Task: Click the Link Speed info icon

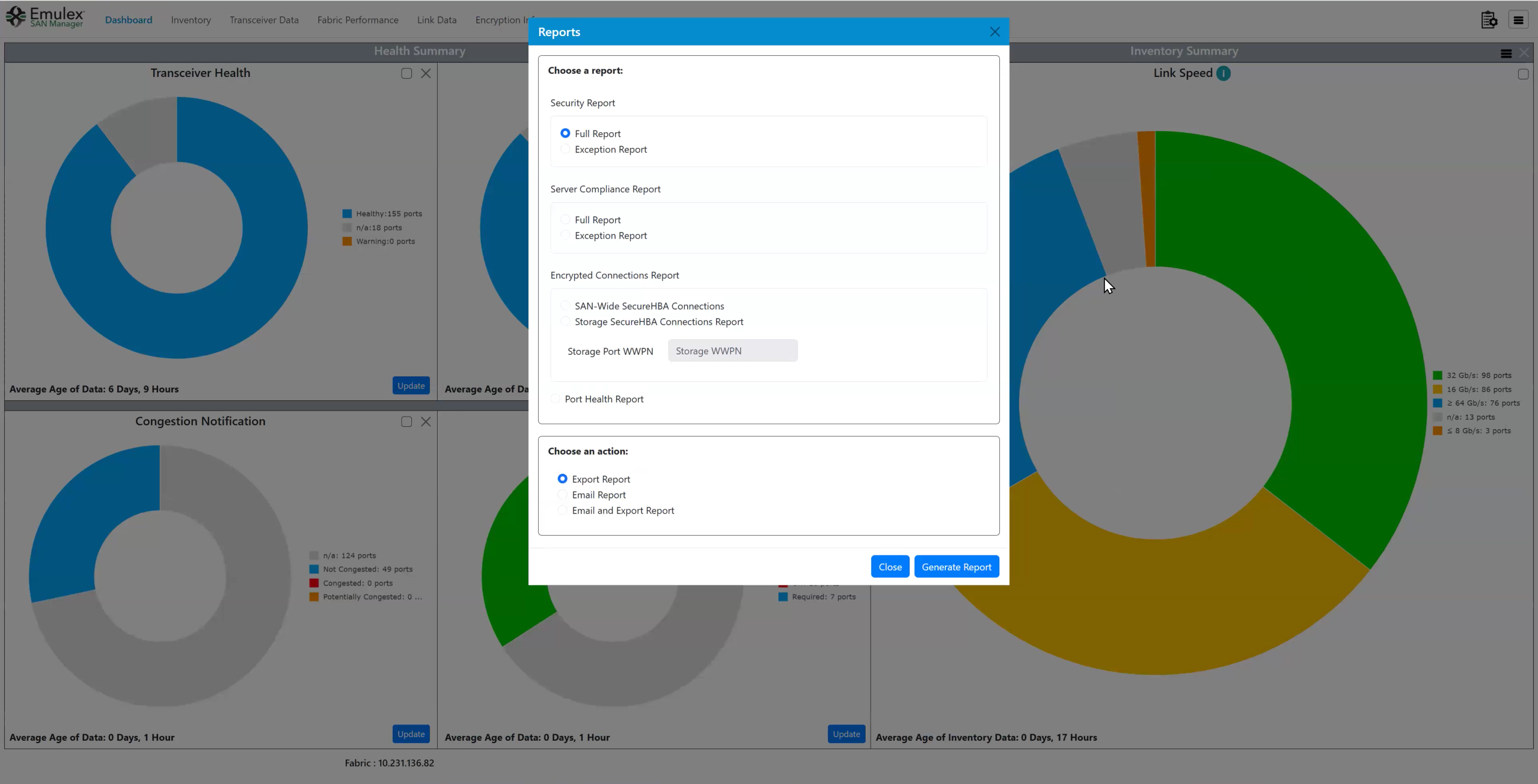Action: tap(1223, 73)
